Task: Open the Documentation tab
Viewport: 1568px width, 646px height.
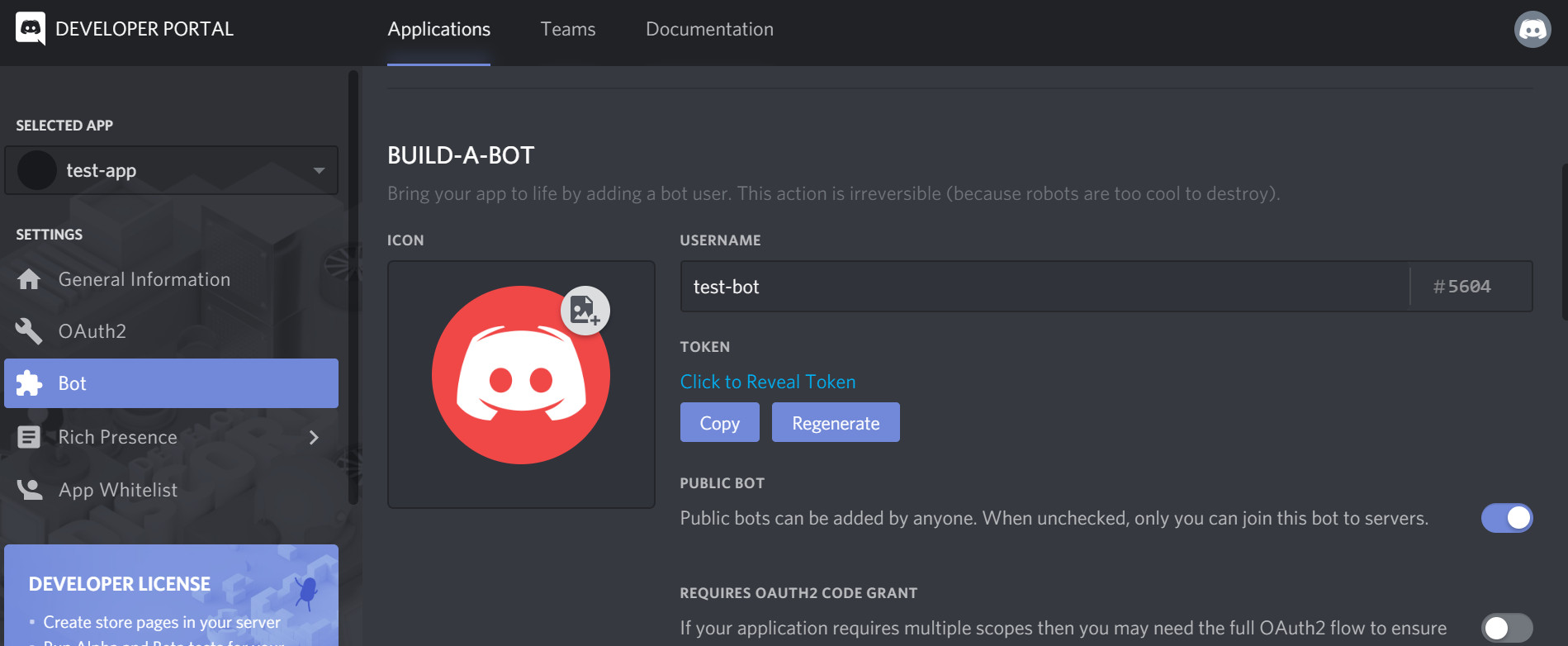Action: point(710,30)
